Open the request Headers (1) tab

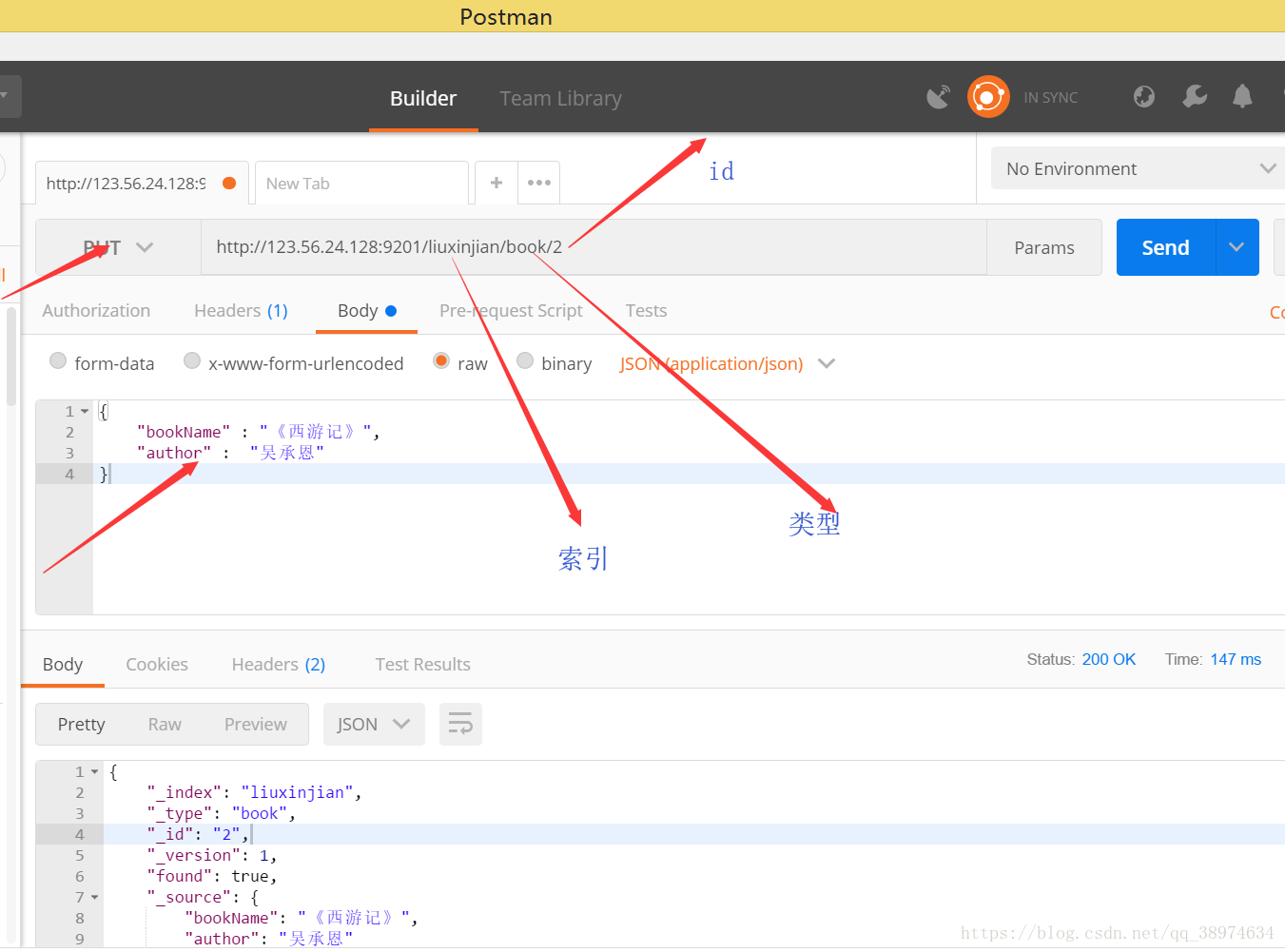[241, 311]
